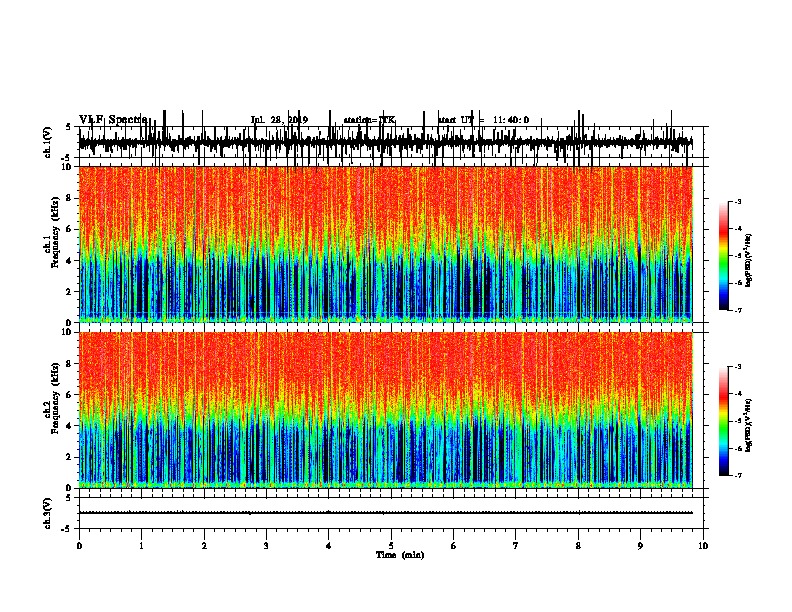
Task: Click time axis tick label '0'
Action: (x=79, y=546)
